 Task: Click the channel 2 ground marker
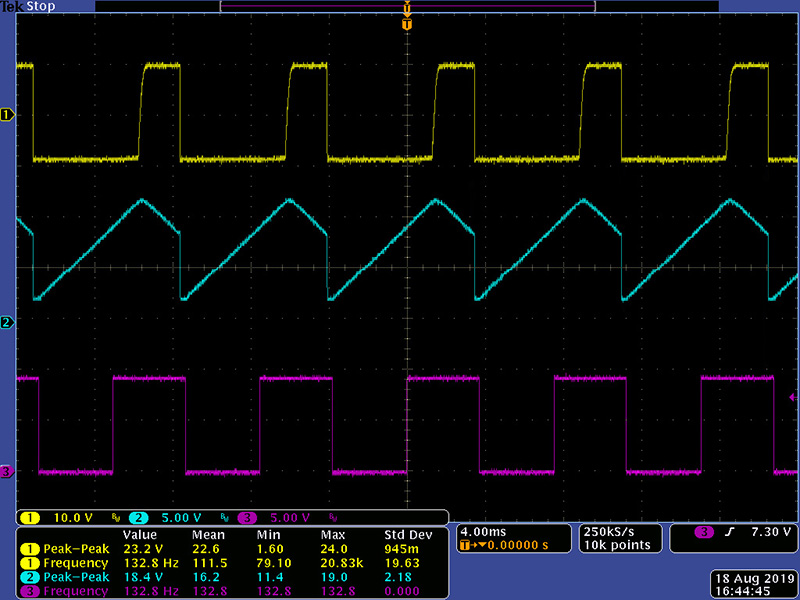click(7, 322)
